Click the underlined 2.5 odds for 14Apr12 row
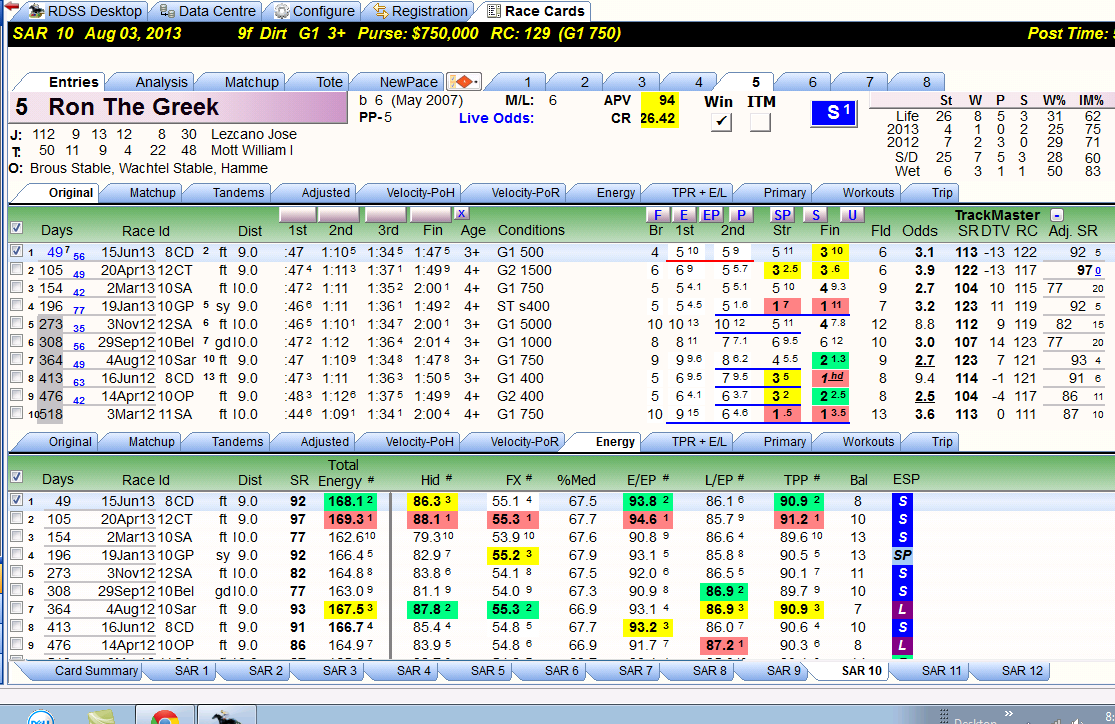This screenshot has height=724, width=1115. (924, 396)
